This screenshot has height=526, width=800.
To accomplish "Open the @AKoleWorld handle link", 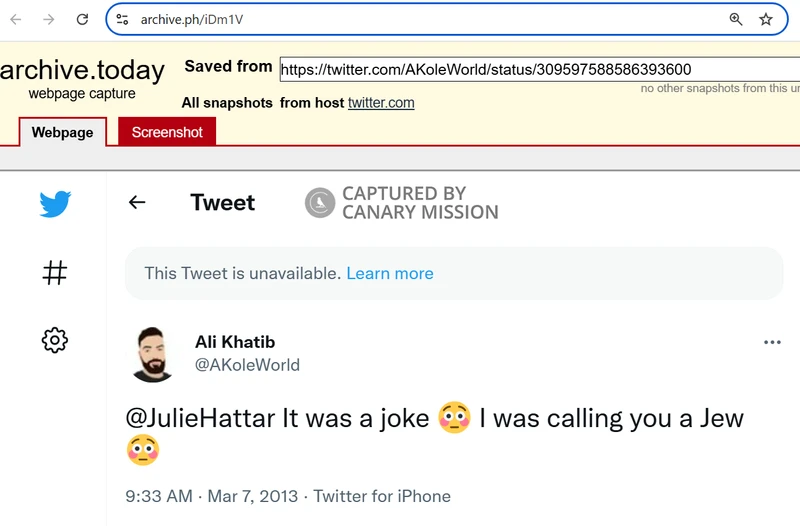I will pyautogui.click(x=247, y=365).
